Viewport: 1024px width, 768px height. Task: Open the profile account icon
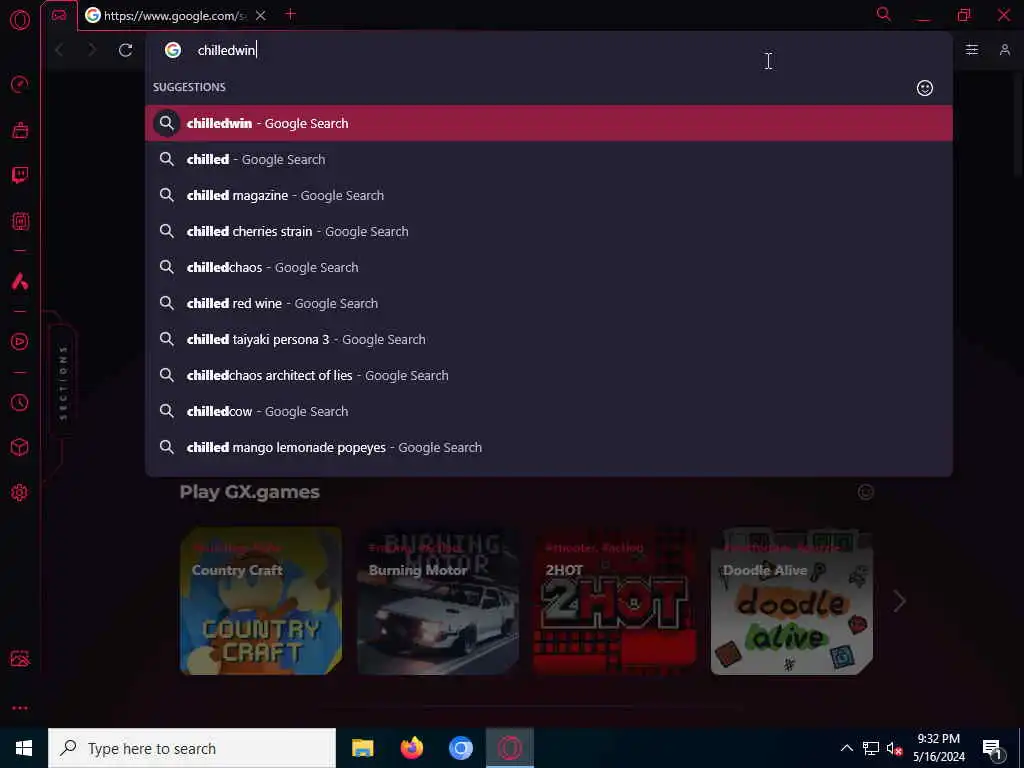click(x=1004, y=50)
